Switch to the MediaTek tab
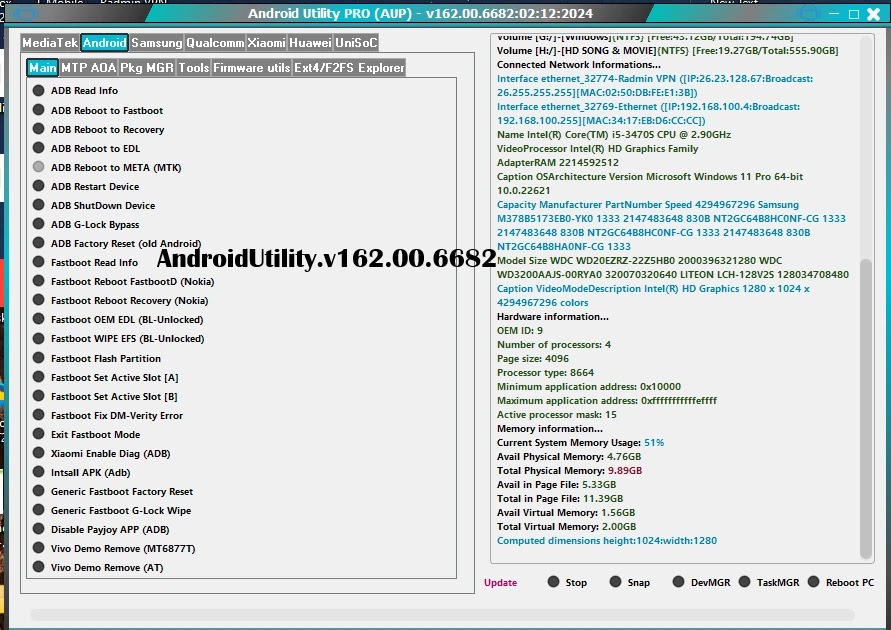 tap(50, 43)
